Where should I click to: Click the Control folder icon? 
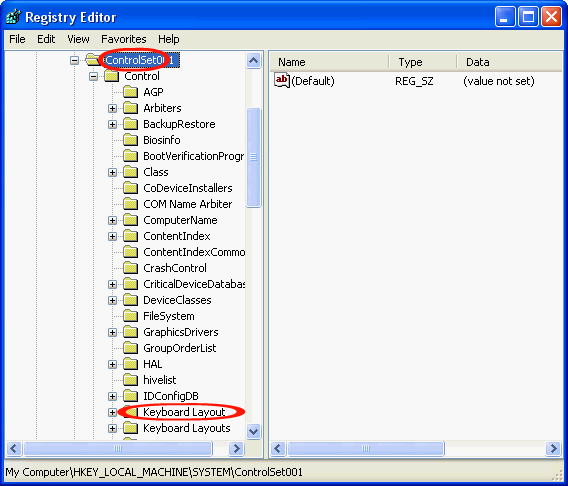coord(112,76)
